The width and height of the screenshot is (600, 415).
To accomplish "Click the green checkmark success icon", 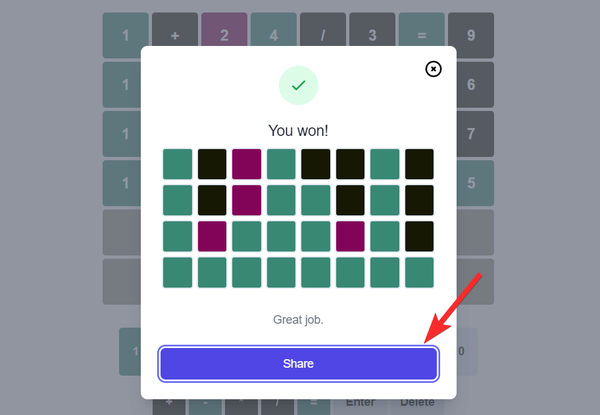I will (298, 85).
